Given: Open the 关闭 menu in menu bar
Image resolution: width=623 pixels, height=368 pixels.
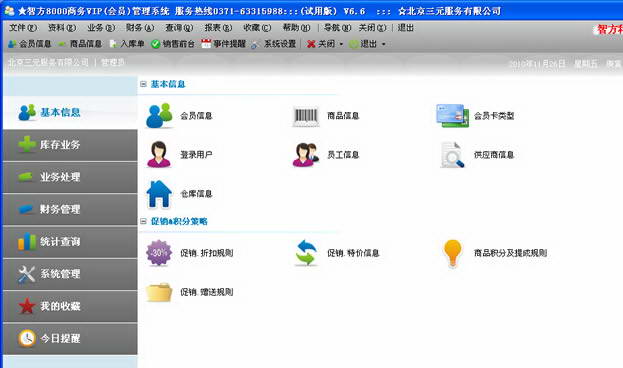Looking at the screenshot, I should pyautogui.click(x=372, y=28).
